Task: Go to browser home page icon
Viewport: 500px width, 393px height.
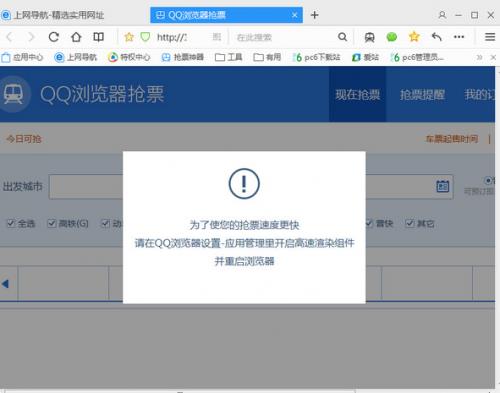Action: 76,37
